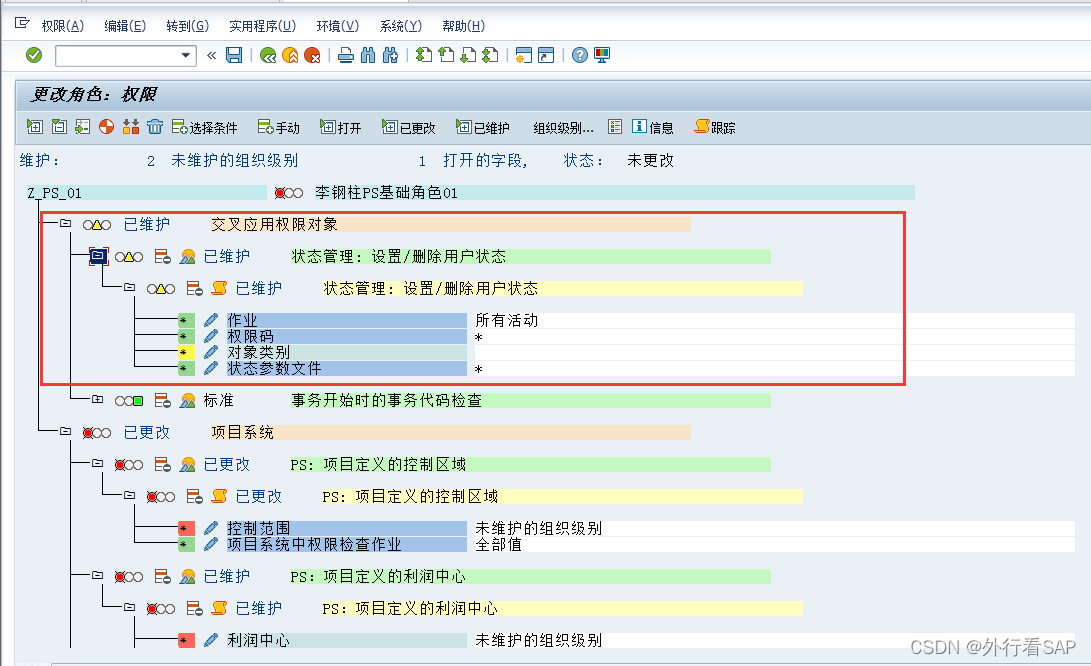The image size is (1091, 666).
Task: Click the orange boxes icon beside the trash can
Action: [131, 127]
